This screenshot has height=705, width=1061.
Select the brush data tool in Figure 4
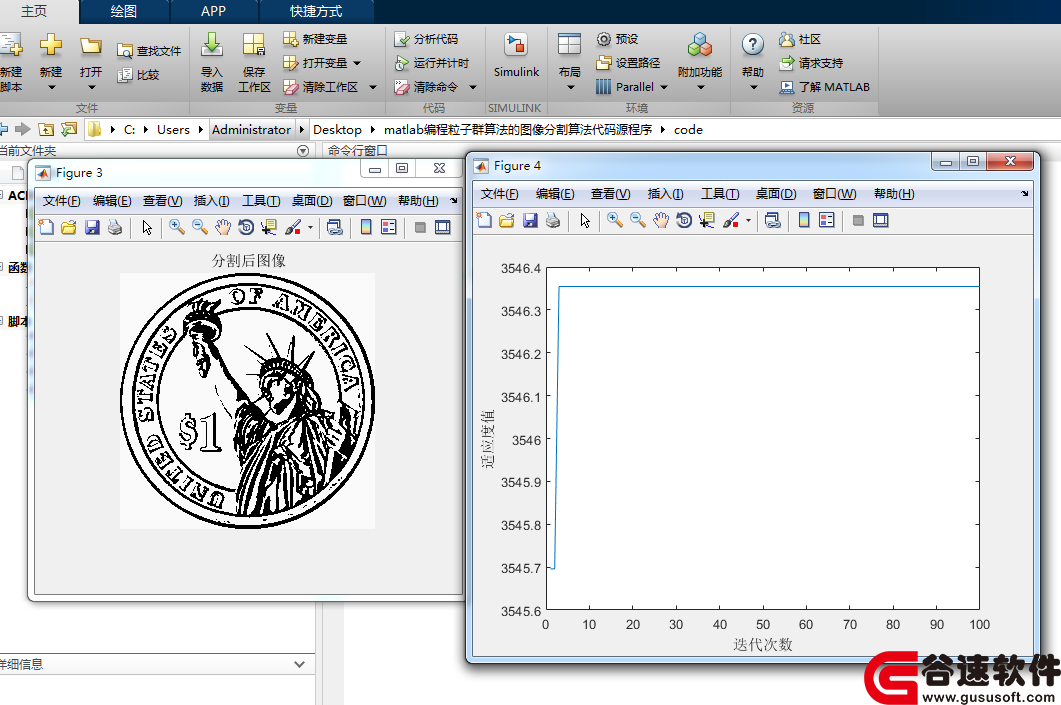pos(731,221)
